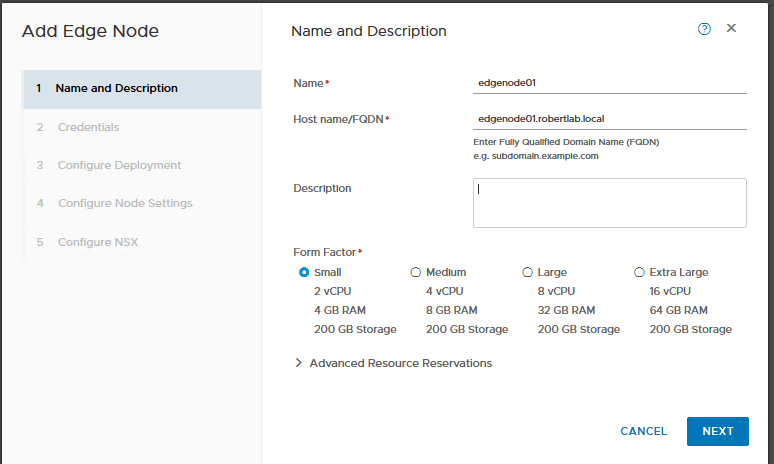The height and width of the screenshot is (464, 774).
Task: Click the Host name/FQDN text field
Action: pos(610,119)
